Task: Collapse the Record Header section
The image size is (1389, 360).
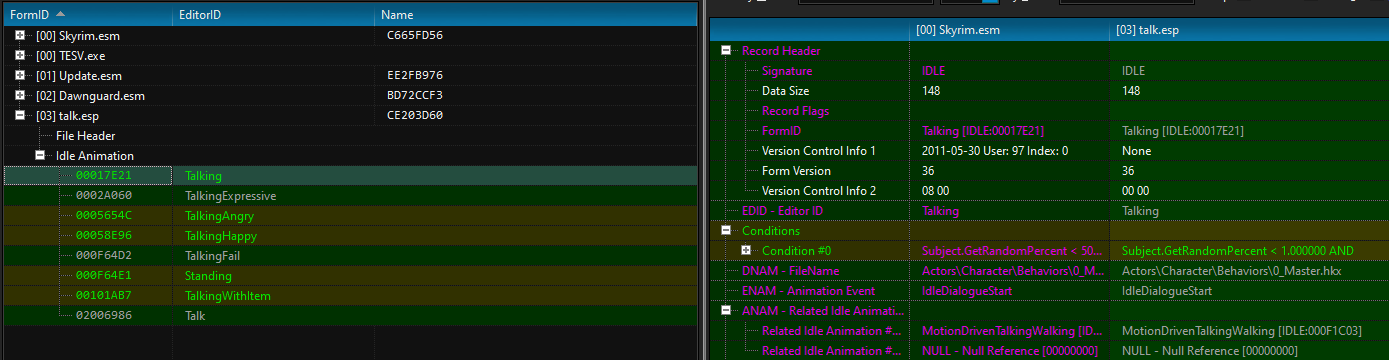Action: [x=726, y=51]
